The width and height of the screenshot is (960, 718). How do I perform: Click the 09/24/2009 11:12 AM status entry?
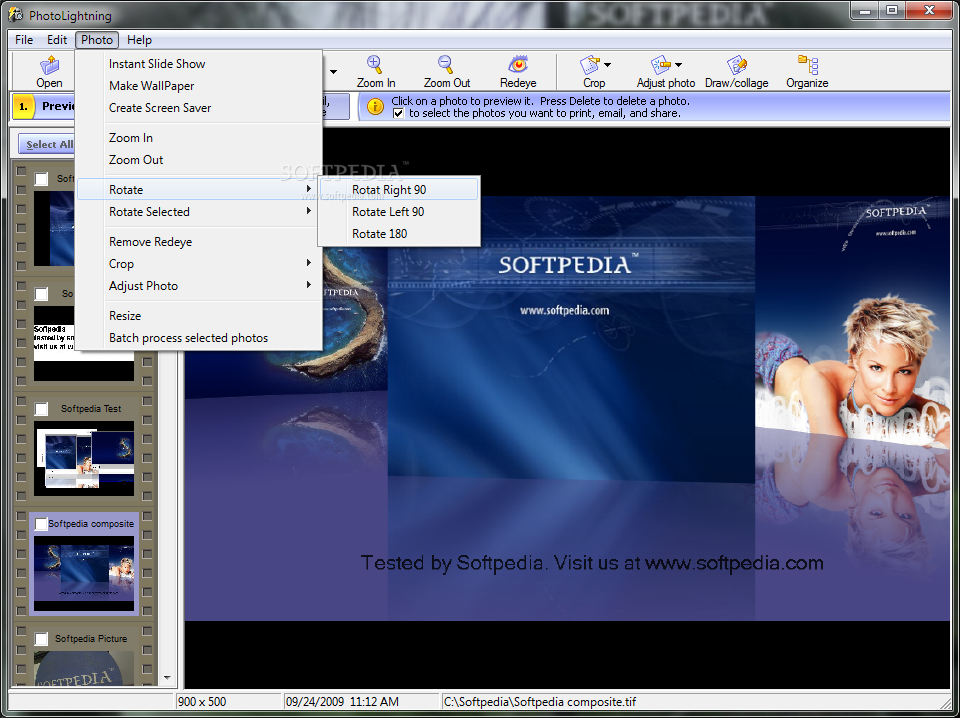pyautogui.click(x=361, y=702)
